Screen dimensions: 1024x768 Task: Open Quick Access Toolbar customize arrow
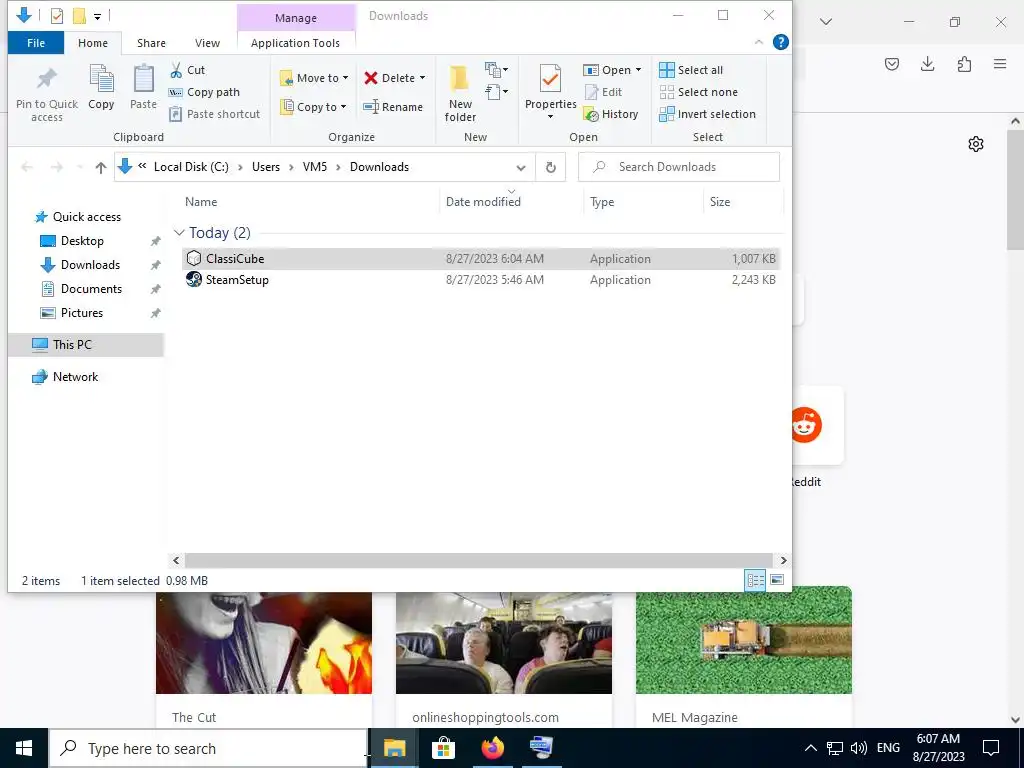(x=97, y=16)
